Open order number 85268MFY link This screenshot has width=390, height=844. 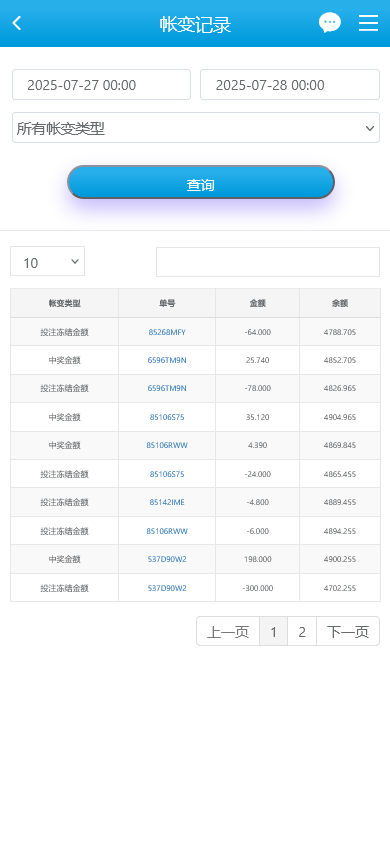click(x=167, y=332)
